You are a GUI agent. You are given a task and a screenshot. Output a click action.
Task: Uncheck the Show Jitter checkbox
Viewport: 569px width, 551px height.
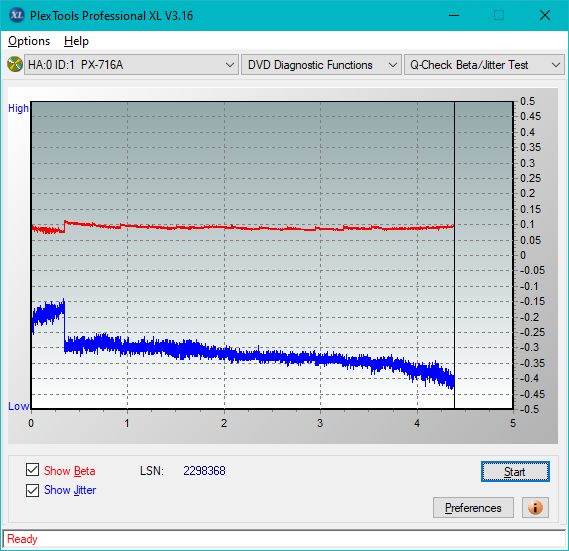pyautogui.click(x=32, y=490)
